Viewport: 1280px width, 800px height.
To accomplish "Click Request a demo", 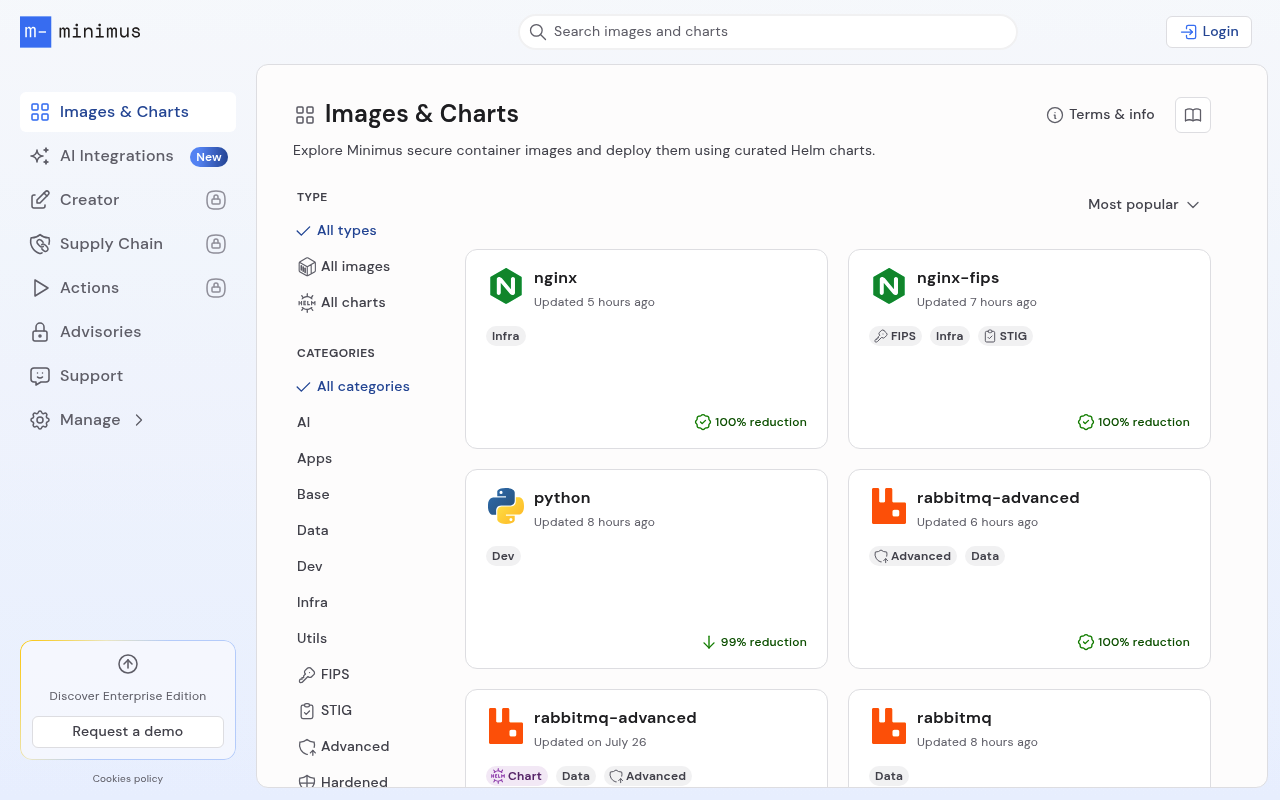I will point(128,731).
